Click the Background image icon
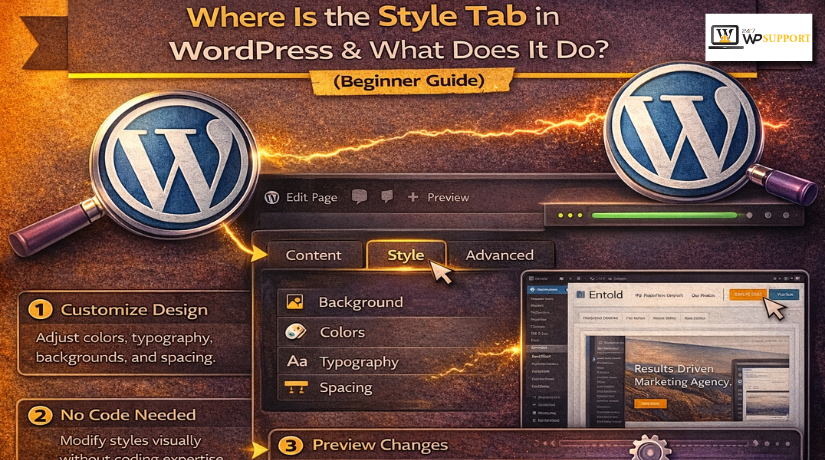 [295, 302]
